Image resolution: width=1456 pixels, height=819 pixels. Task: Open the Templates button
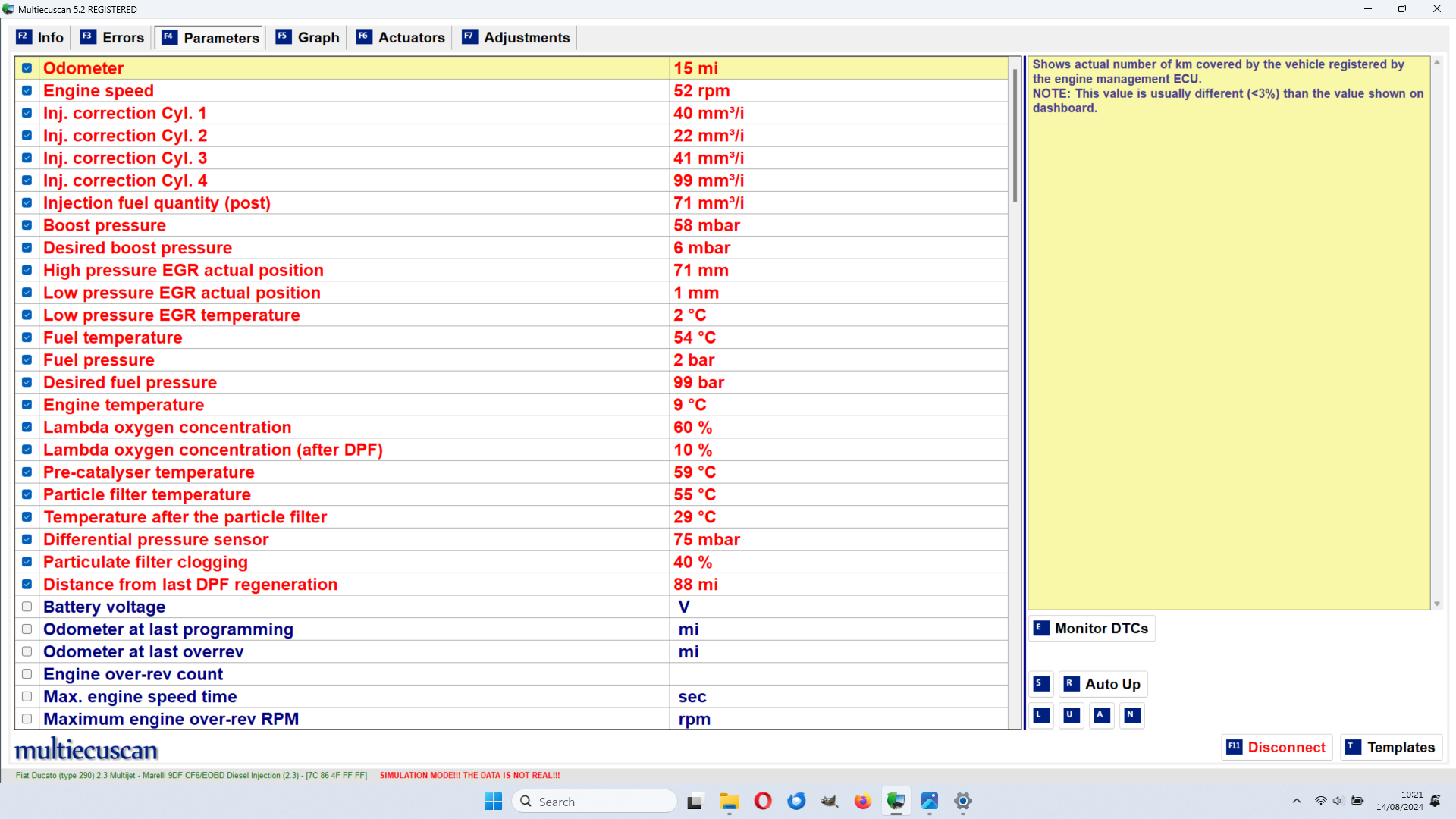click(1391, 748)
